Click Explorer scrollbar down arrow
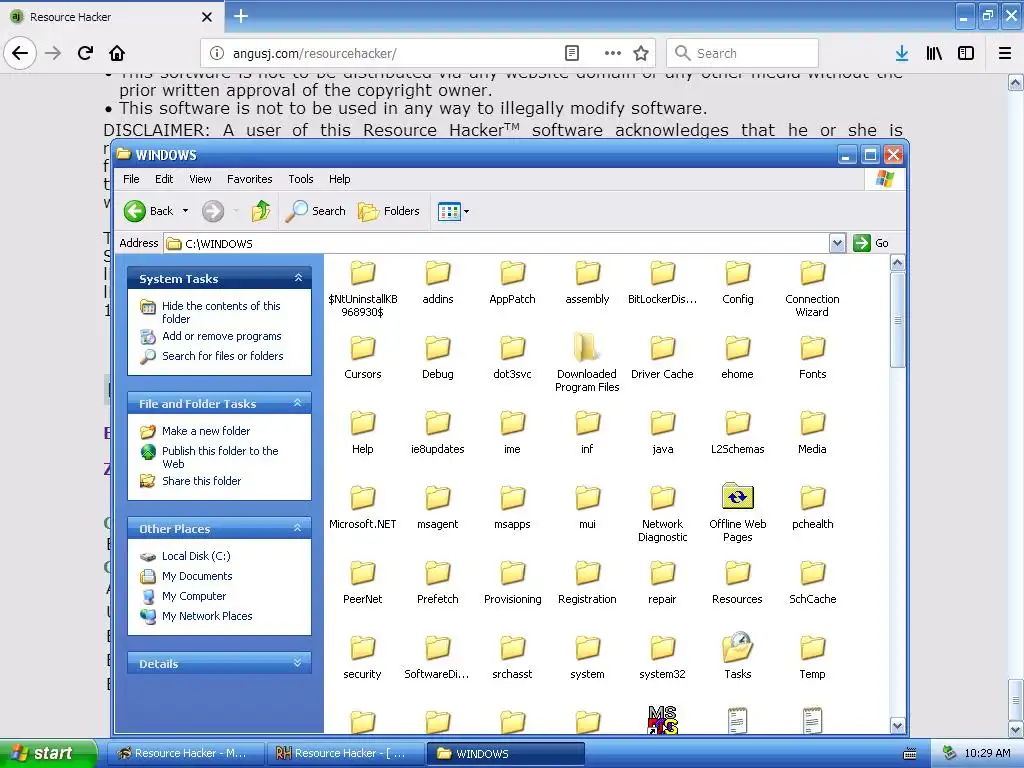The height and width of the screenshot is (768, 1024). [897, 726]
